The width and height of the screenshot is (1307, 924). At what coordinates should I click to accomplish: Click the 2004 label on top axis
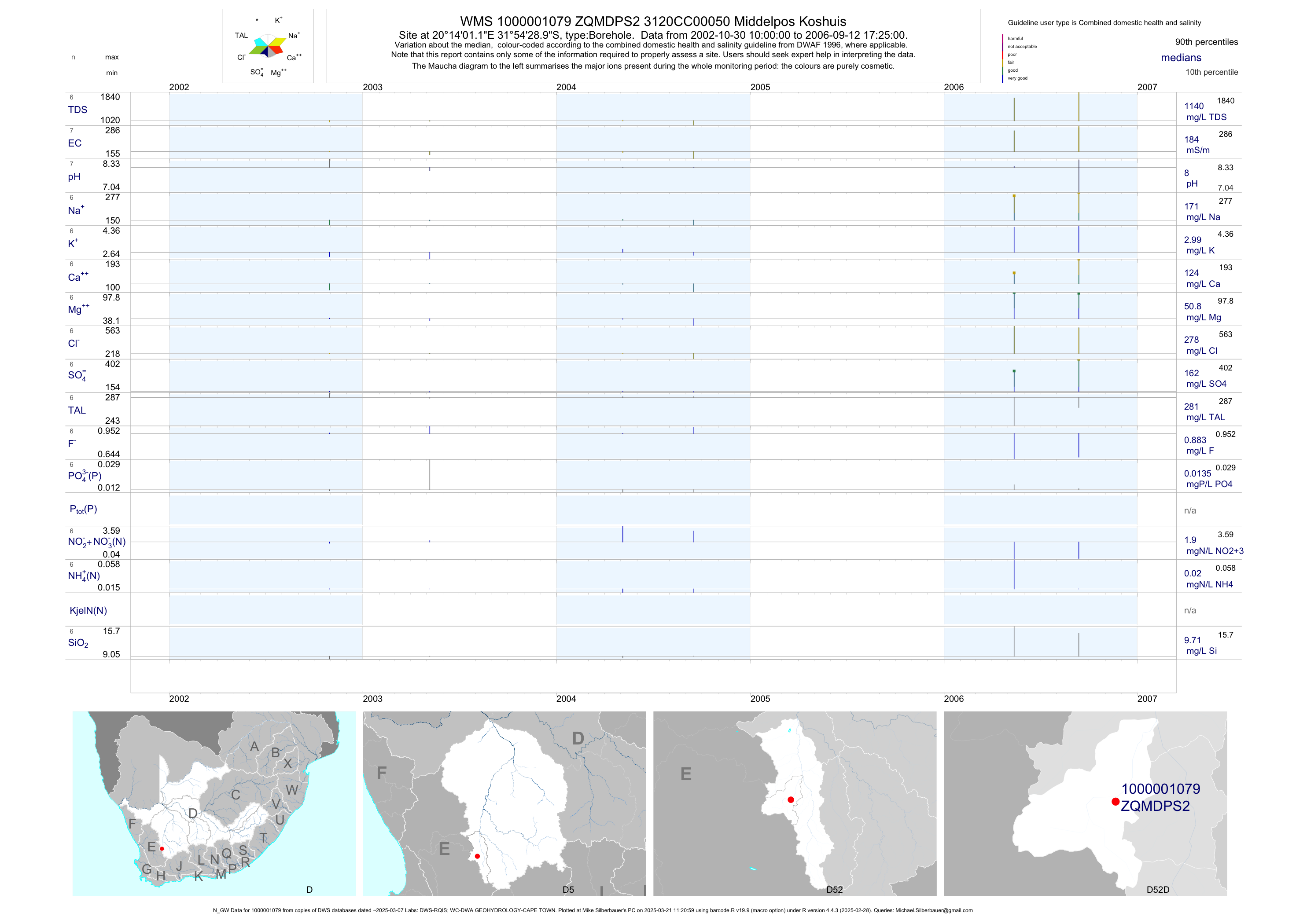(566, 87)
